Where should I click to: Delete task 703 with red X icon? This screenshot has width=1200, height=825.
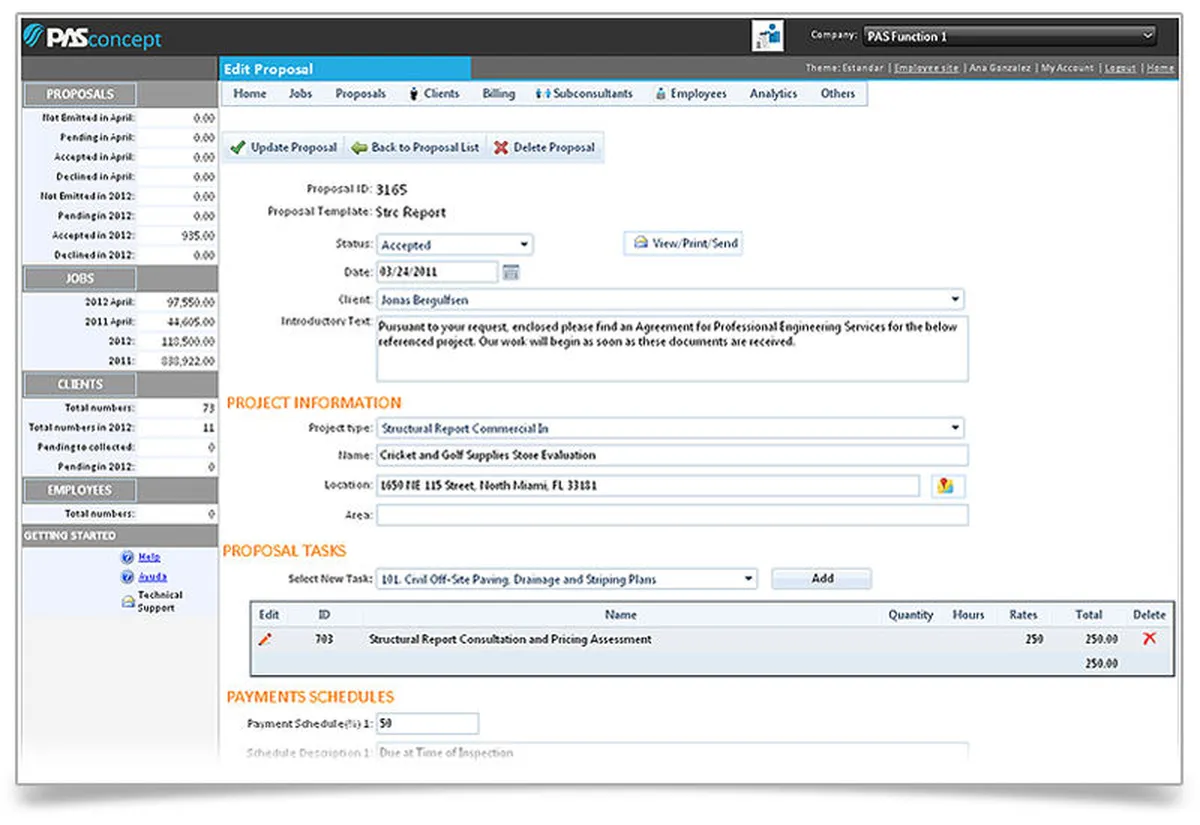click(1149, 638)
